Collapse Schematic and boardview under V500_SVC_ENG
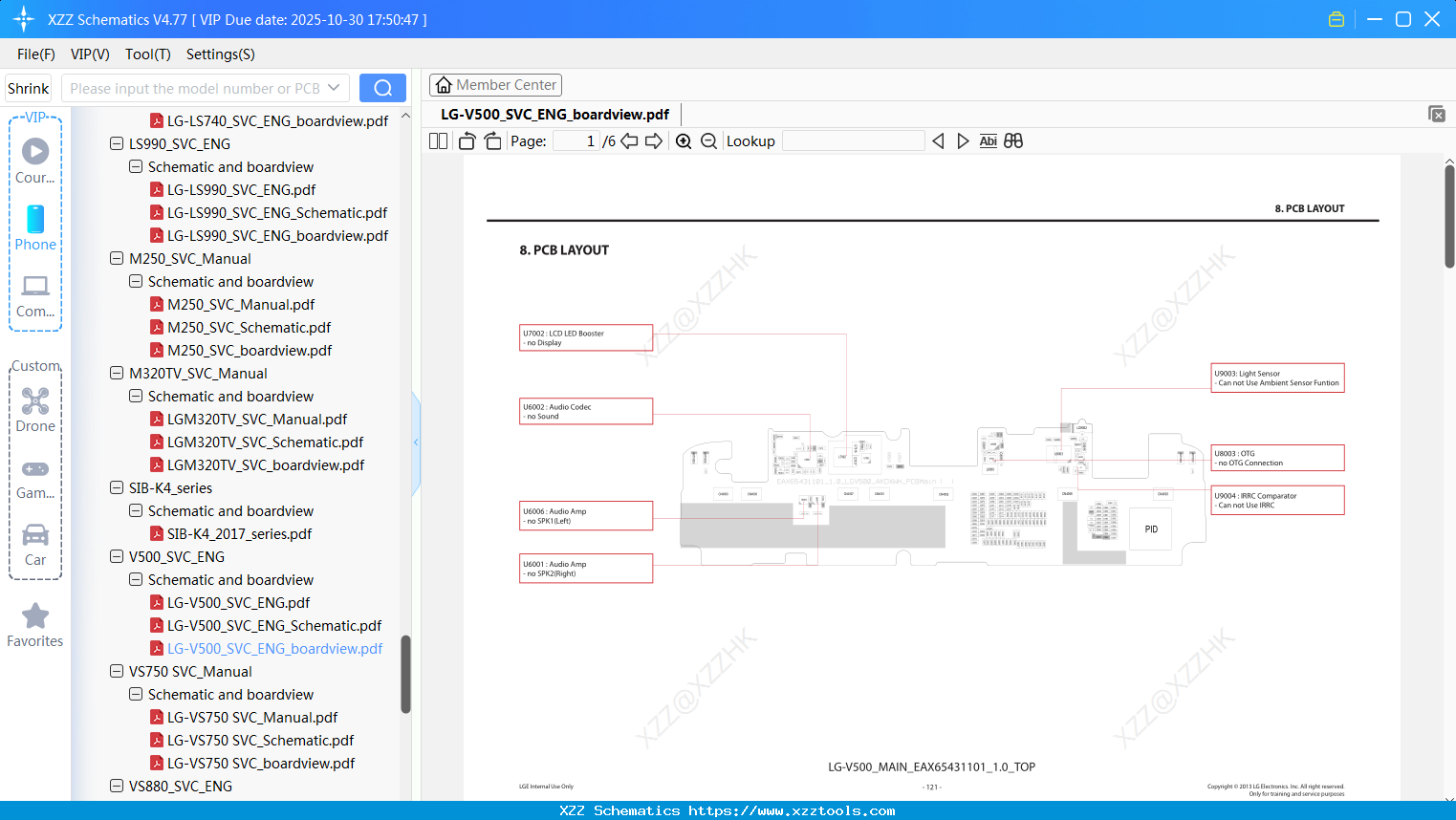 pyautogui.click(x=136, y=580)
